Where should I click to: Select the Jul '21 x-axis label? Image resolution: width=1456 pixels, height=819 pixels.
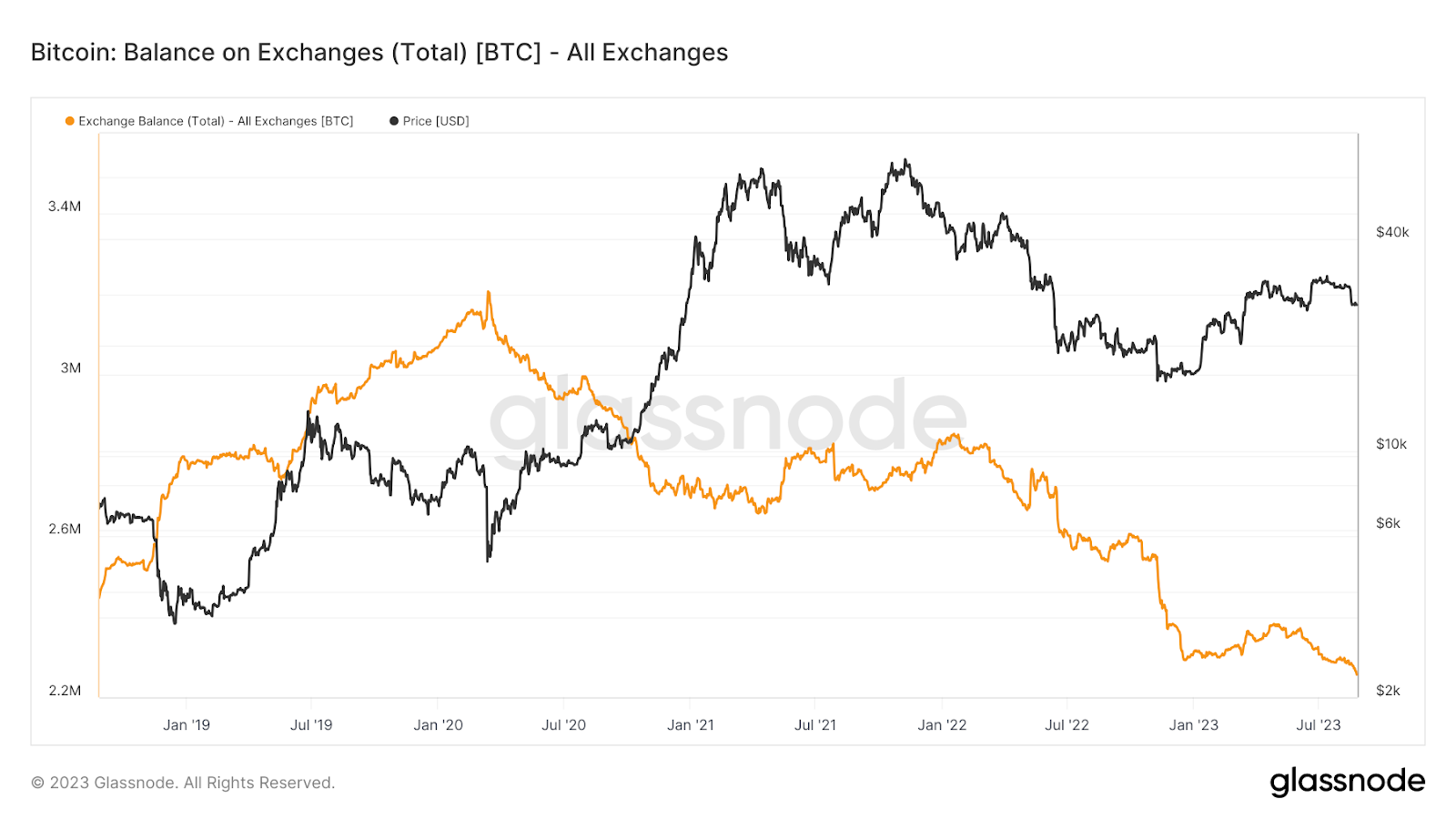point(815,725)
